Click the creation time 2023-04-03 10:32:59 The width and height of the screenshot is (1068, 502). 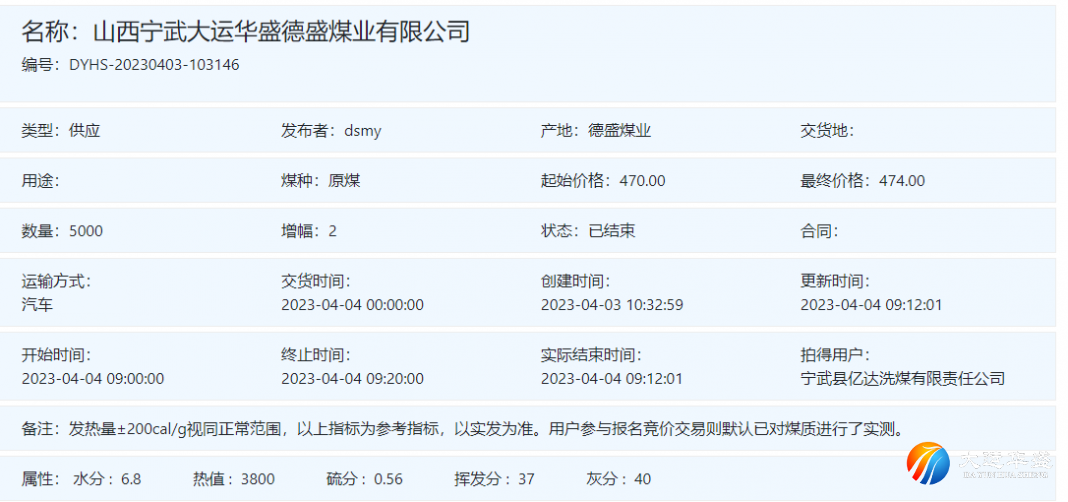point(612,305)
